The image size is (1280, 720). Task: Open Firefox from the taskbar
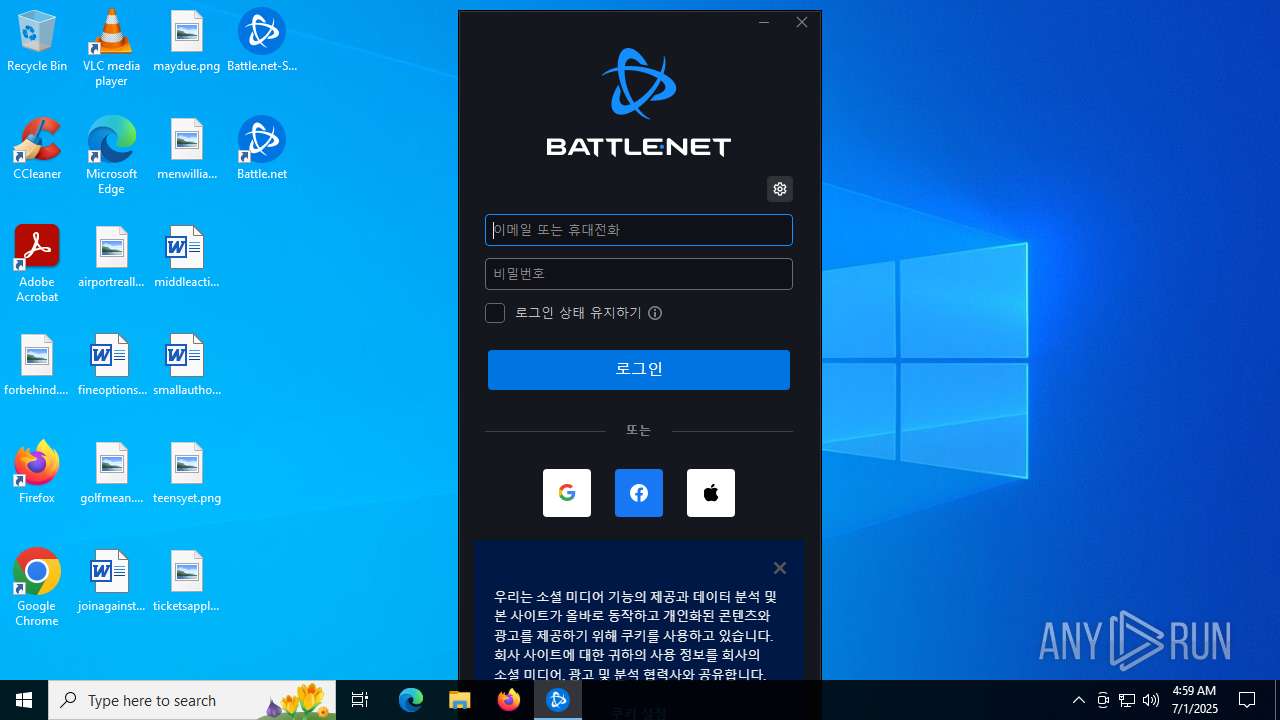[x=509, y=700]
